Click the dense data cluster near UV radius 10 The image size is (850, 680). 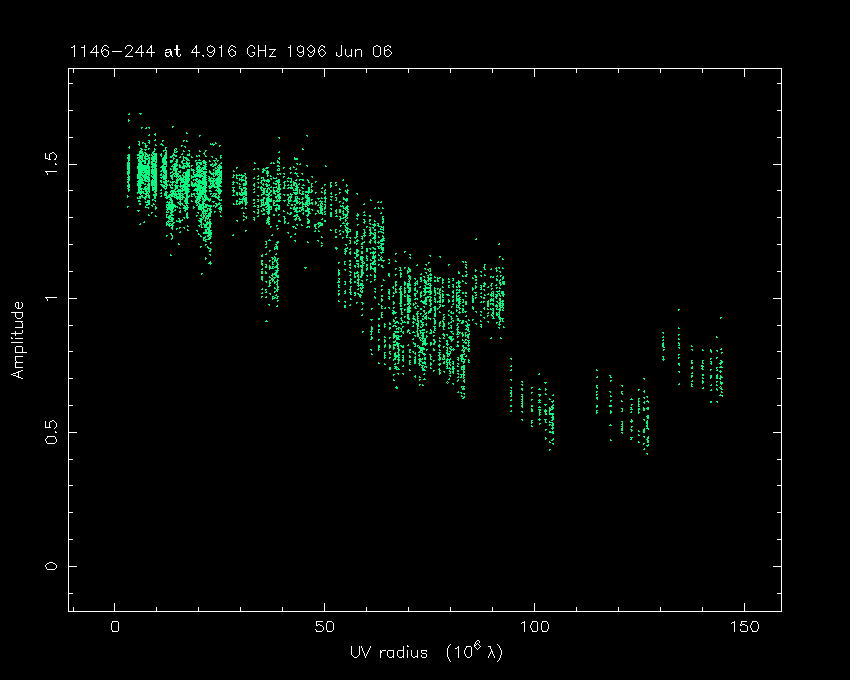pos(150,175)
